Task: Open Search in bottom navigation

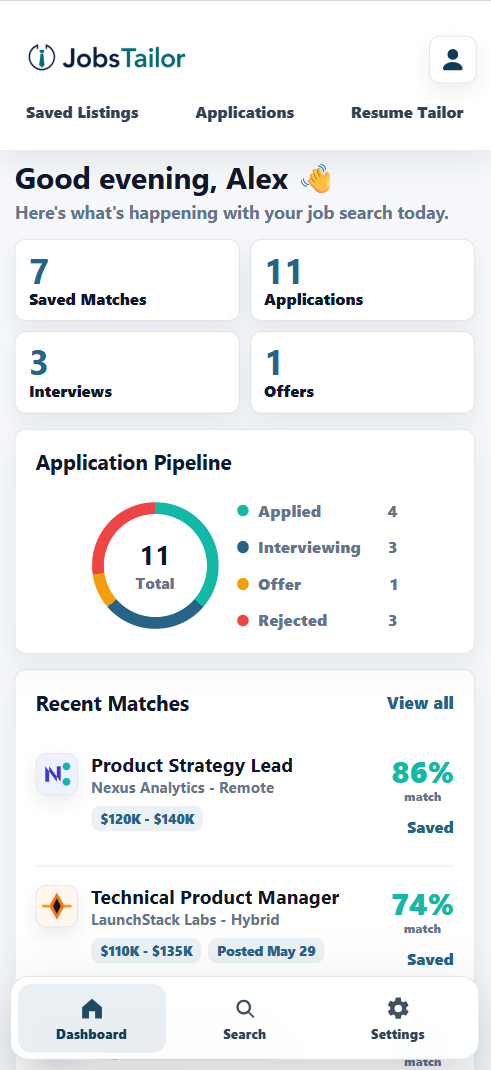Action: pyautogui.click(x=245, y=1018)
